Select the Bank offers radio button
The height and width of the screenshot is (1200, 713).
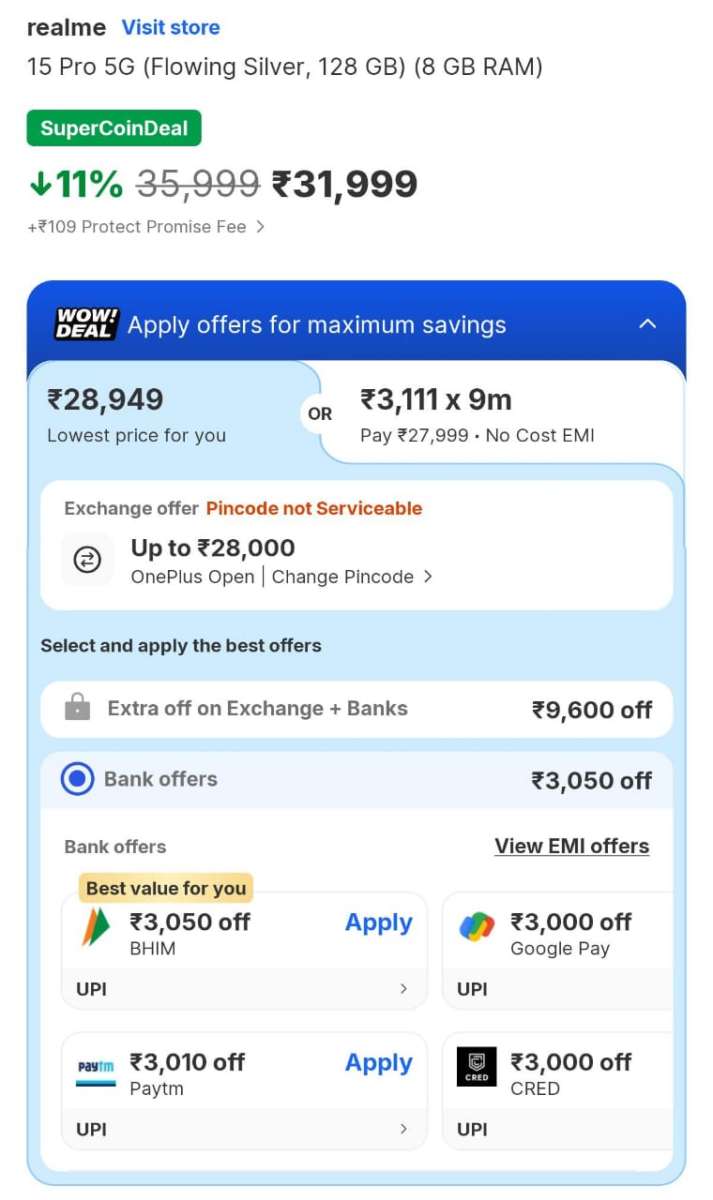coord(77,780)
